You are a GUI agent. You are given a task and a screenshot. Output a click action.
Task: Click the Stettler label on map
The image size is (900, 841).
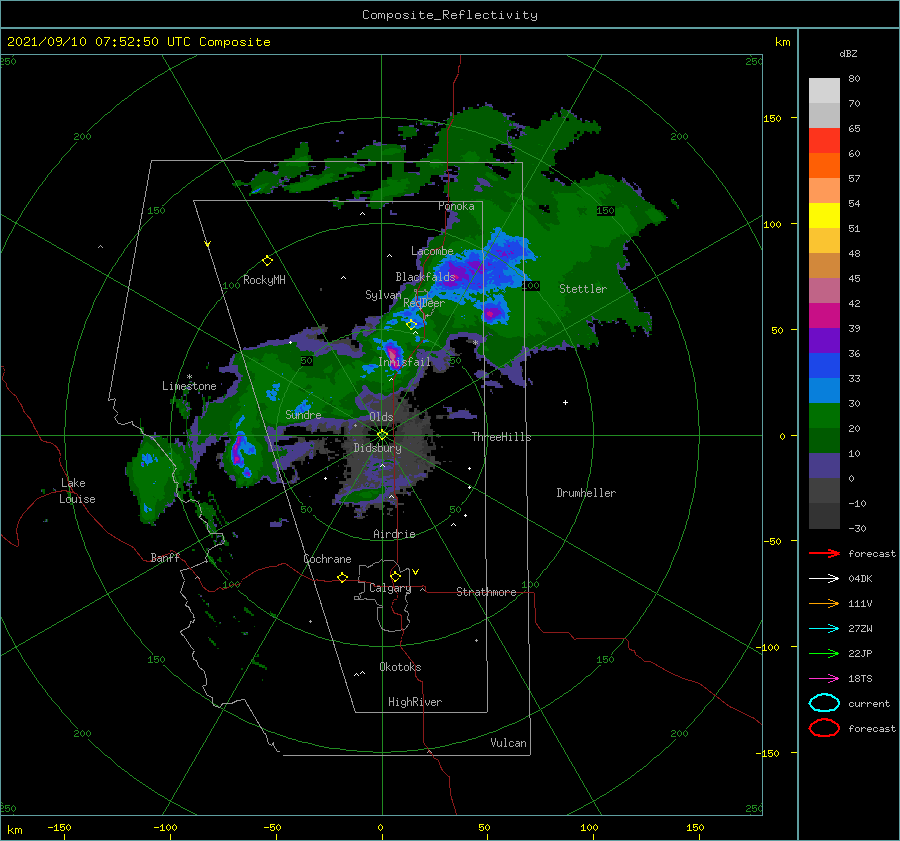coord(583,289)
